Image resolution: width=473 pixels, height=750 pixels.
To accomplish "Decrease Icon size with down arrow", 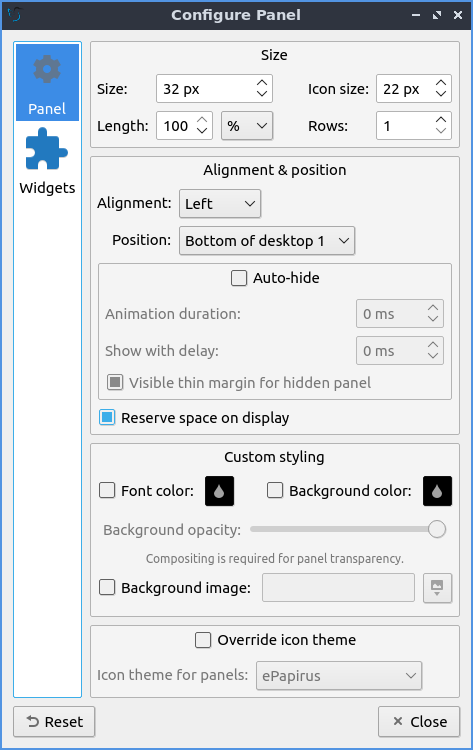I will 441,93.
